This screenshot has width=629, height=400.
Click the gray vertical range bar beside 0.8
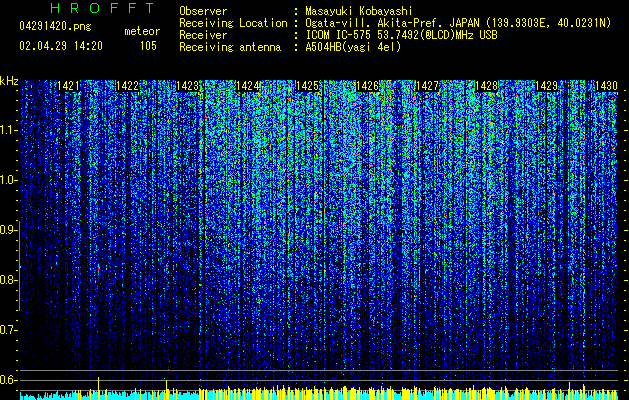coord(19,265)
